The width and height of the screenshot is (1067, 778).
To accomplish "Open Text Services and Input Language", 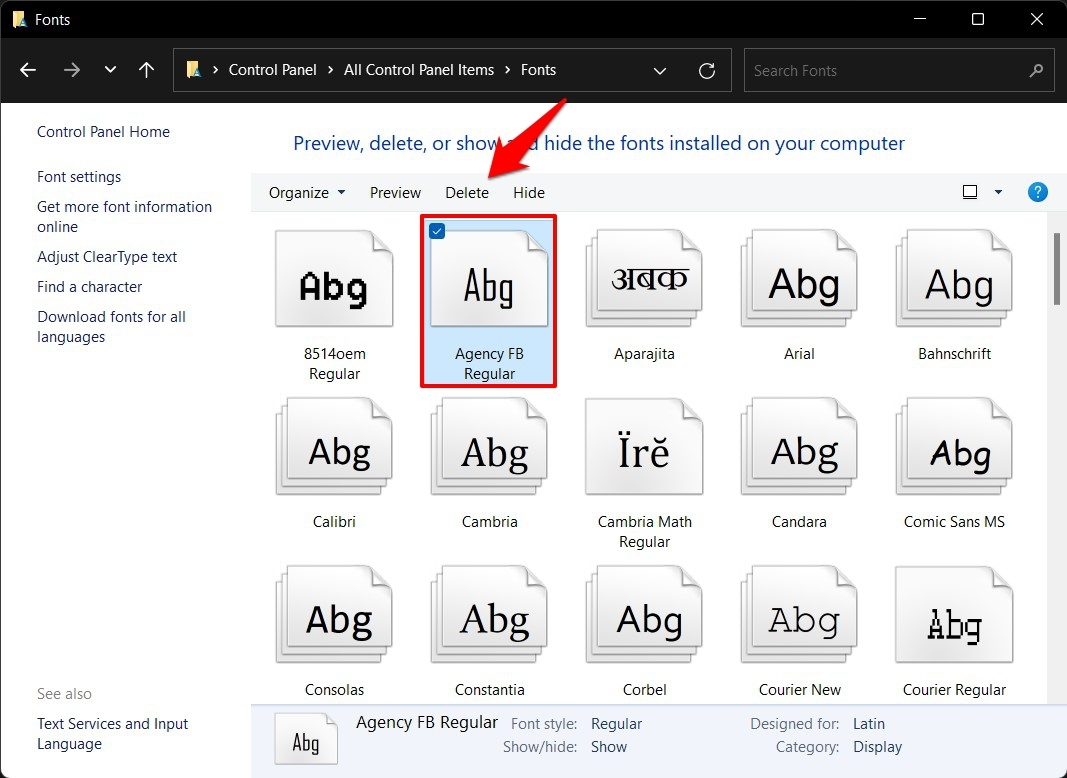I will pyautogui.click(x=112, y=734).
